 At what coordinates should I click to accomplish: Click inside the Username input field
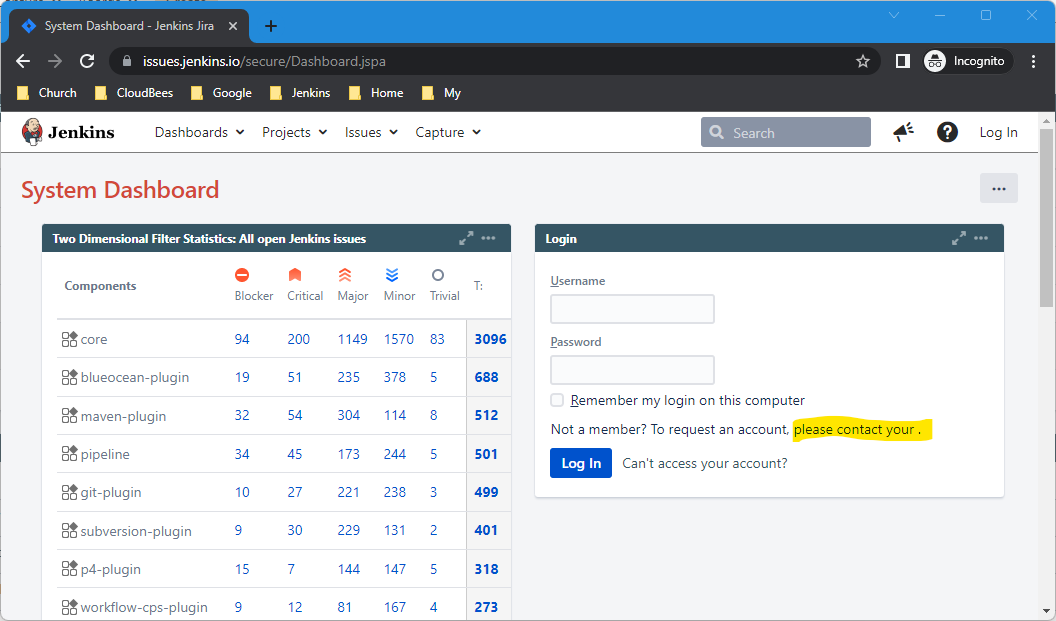point(632,308)
